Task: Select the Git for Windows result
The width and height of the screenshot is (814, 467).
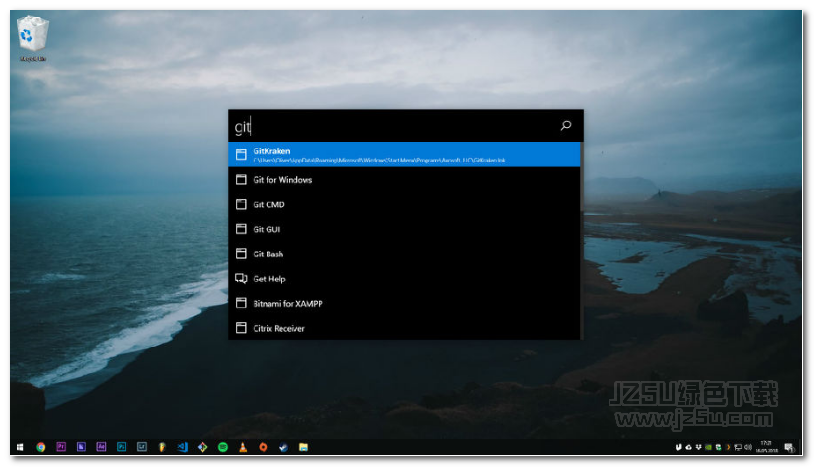Action: tap(404, 180)
